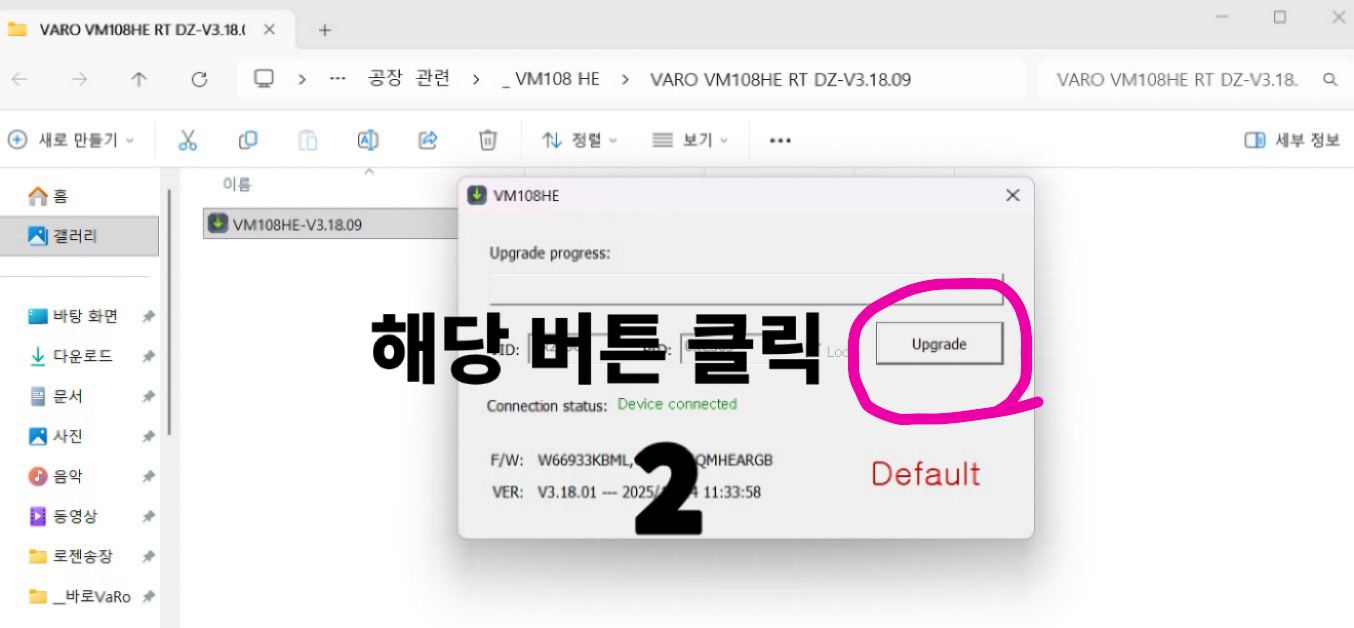1354x628 pixels.
Task: Open the See more ellipsis menu
Action: [780, 140]
